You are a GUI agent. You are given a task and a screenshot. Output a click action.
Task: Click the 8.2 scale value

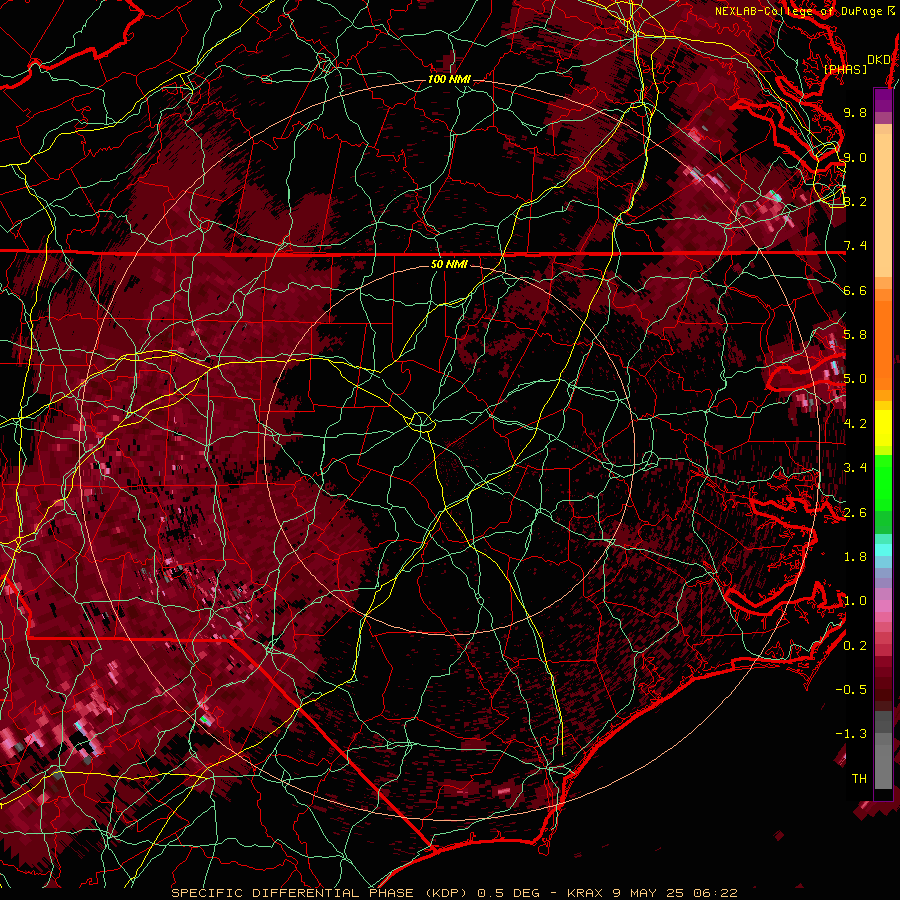coord(855,201)
